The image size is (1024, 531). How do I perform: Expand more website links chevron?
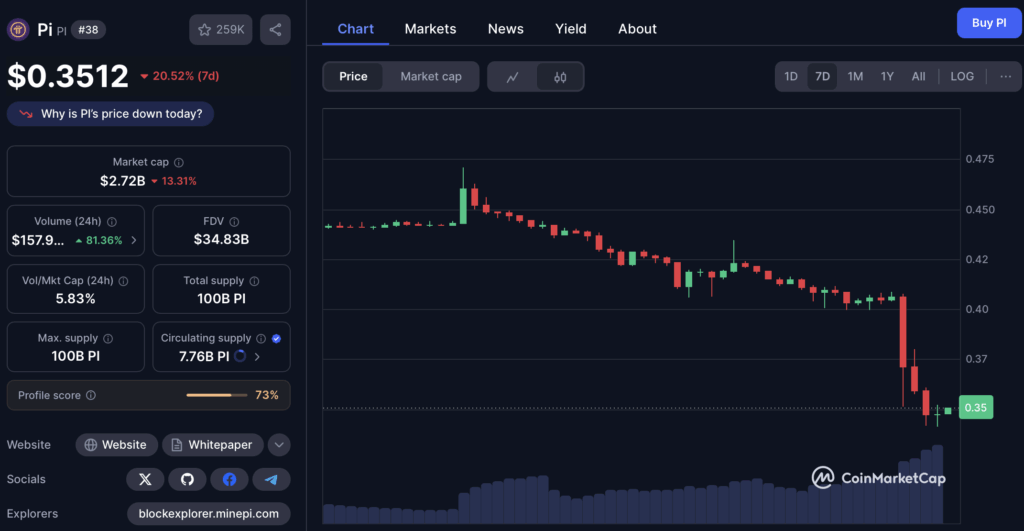click(279, 445)
